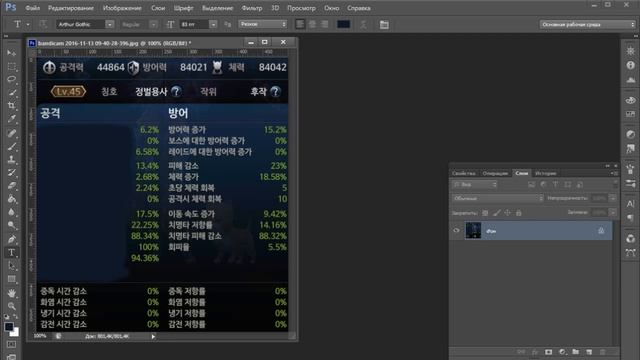Open the Файл menu
Viewport: 640px width, 360px height.
pos(32,8)
